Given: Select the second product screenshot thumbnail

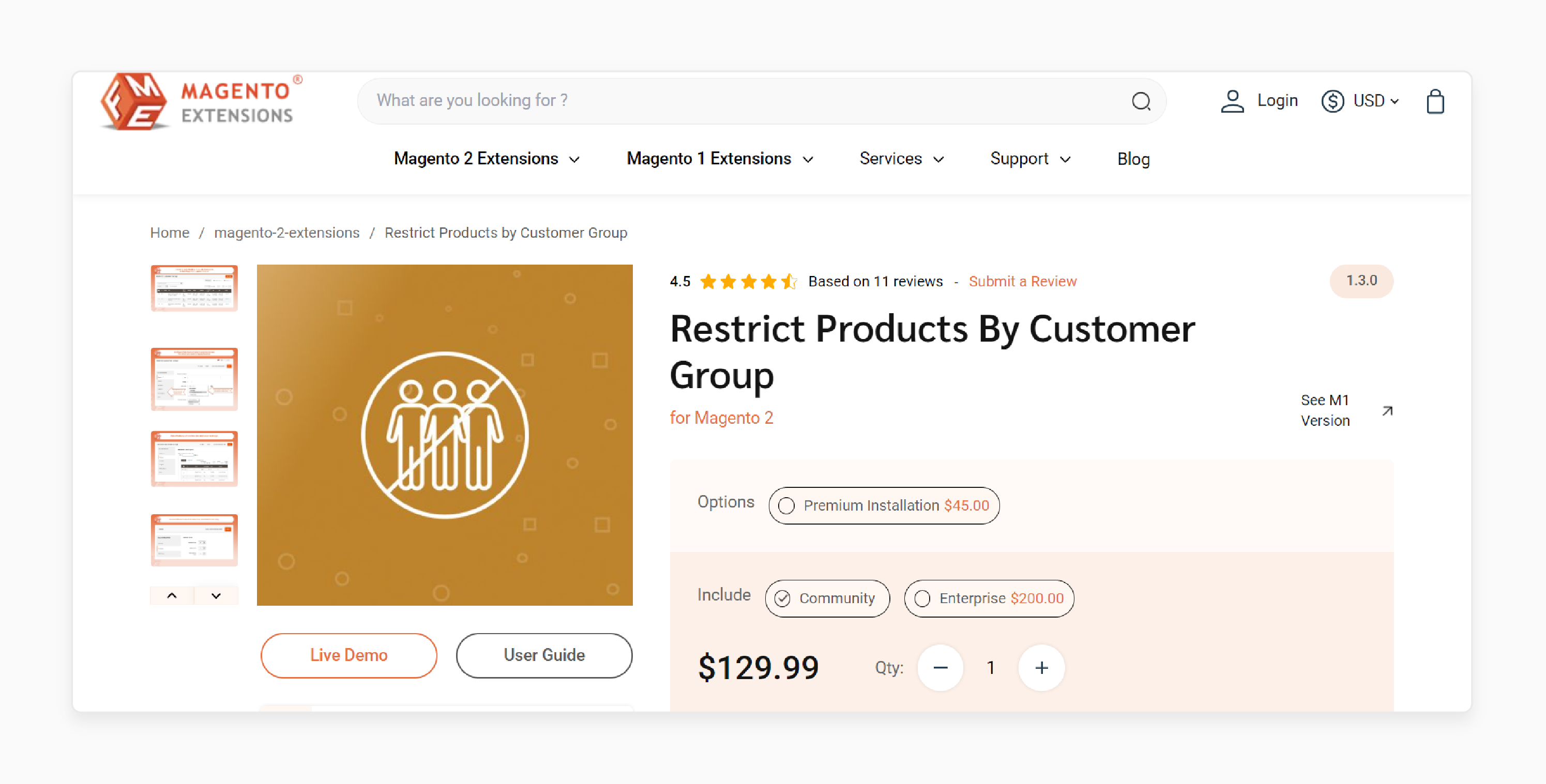Looking at the screenshot, I should (x=194, y=379).
